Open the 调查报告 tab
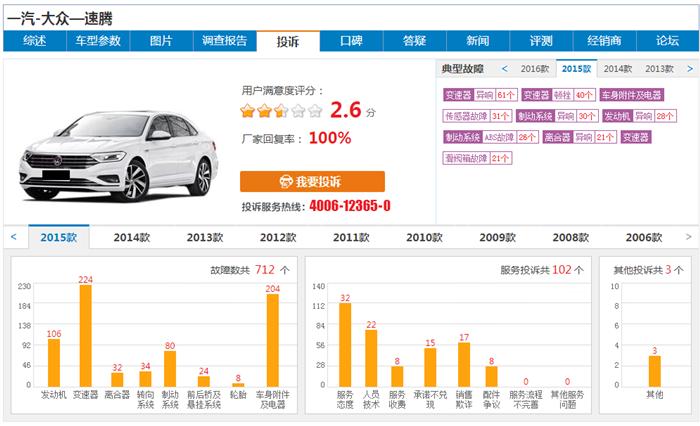The width and height of the screenshot is (700, 426). point(225,41)
